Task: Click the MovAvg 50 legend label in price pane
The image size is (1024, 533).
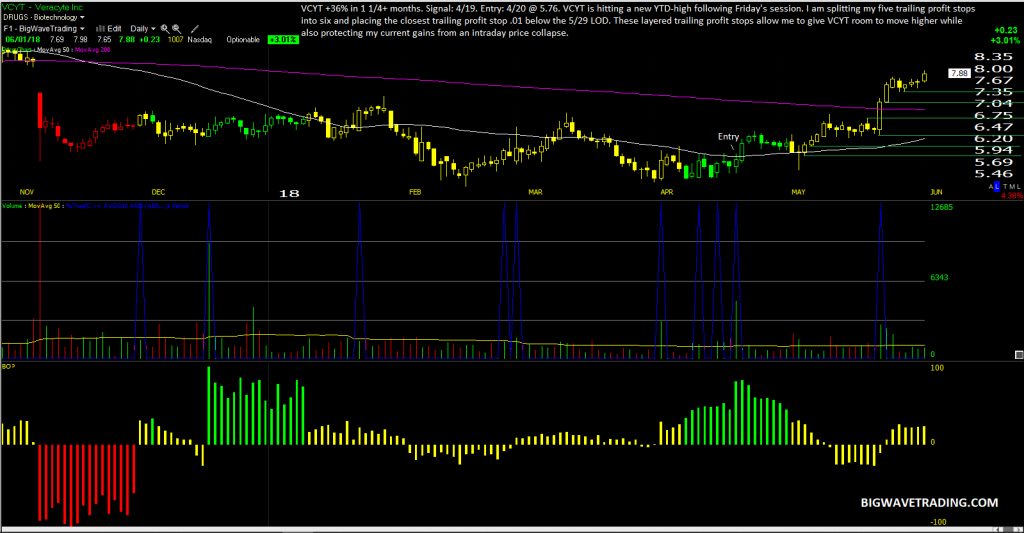Action: click(52, 50)
